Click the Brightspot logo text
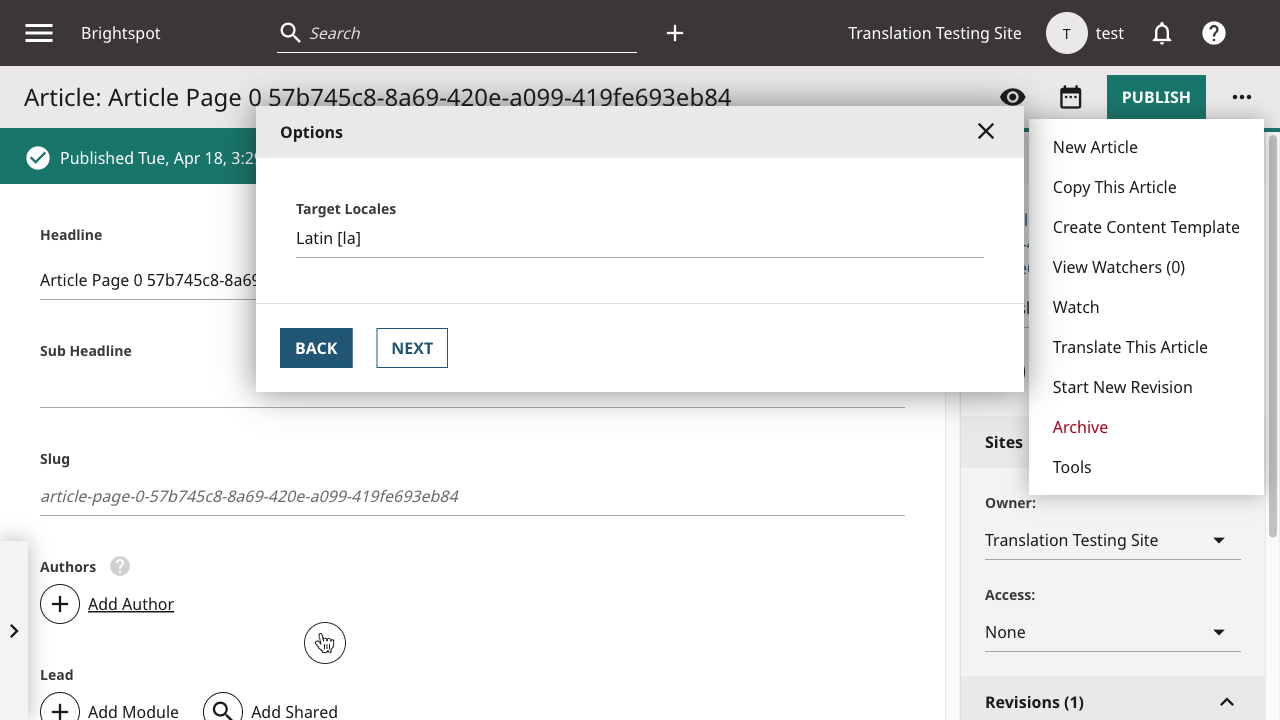The width and height of the screenshot is (1280, 720). 120,33
